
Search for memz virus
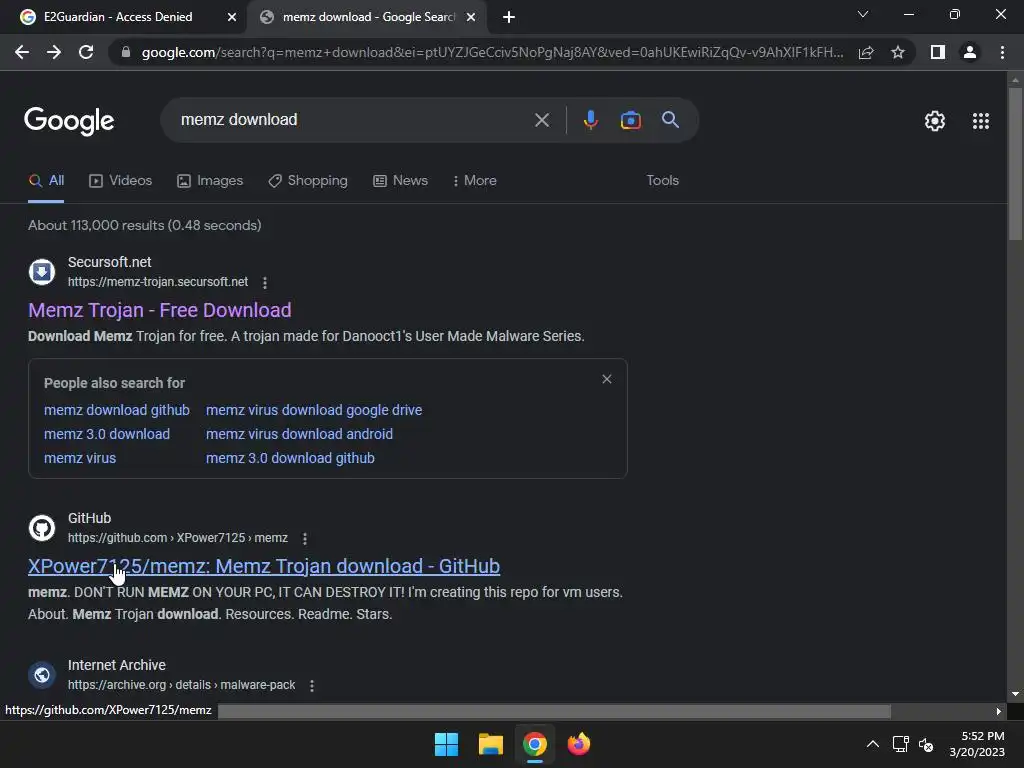point(80,458)
